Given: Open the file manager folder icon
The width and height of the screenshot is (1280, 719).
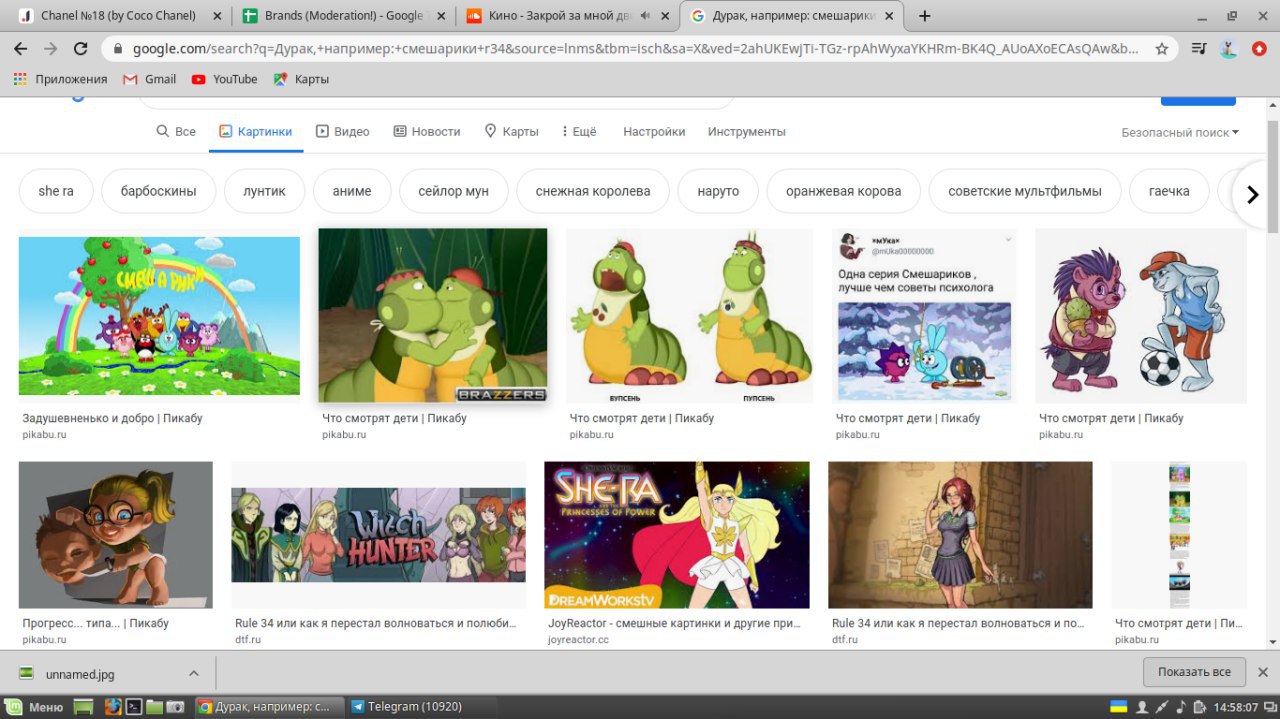Looking at the screenshot, I should (x=155, y=707).
